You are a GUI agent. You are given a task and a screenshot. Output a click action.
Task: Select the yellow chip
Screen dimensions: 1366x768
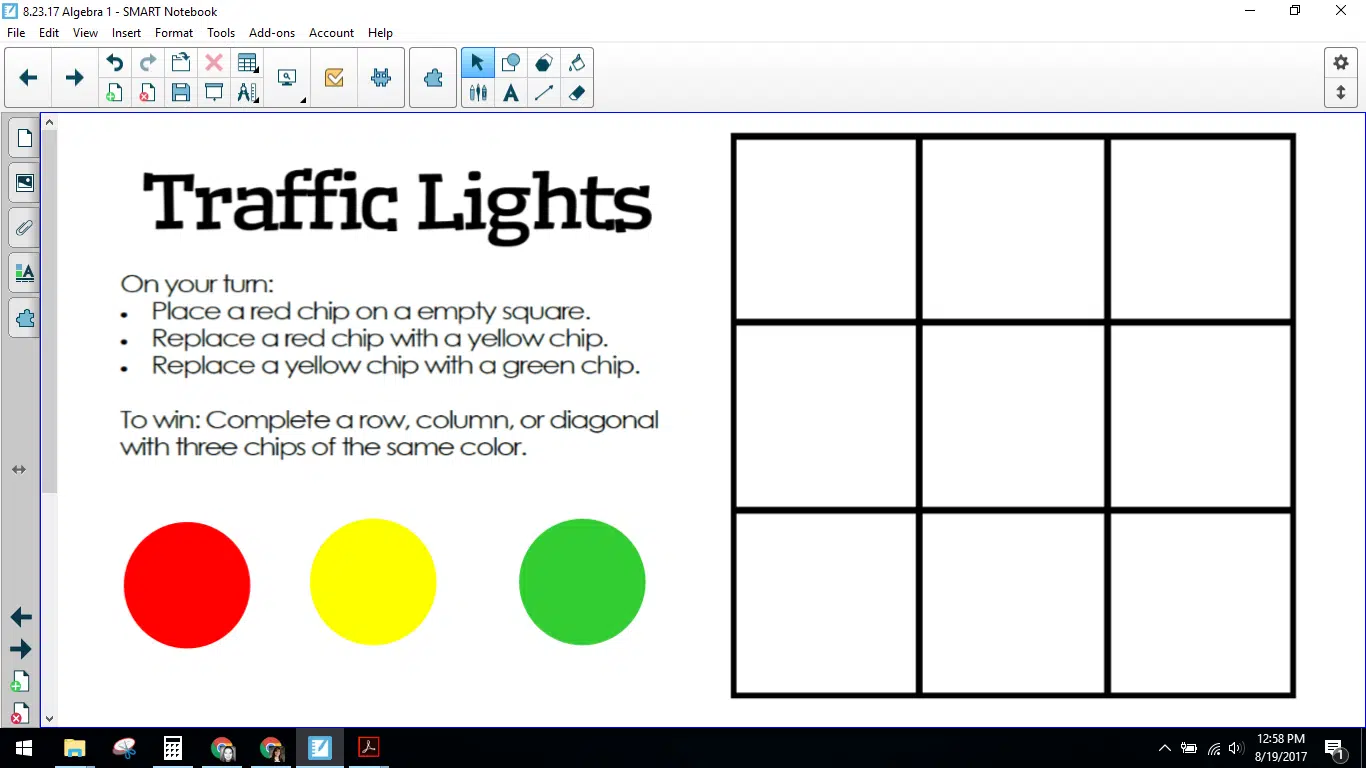[x=373, y=582]
